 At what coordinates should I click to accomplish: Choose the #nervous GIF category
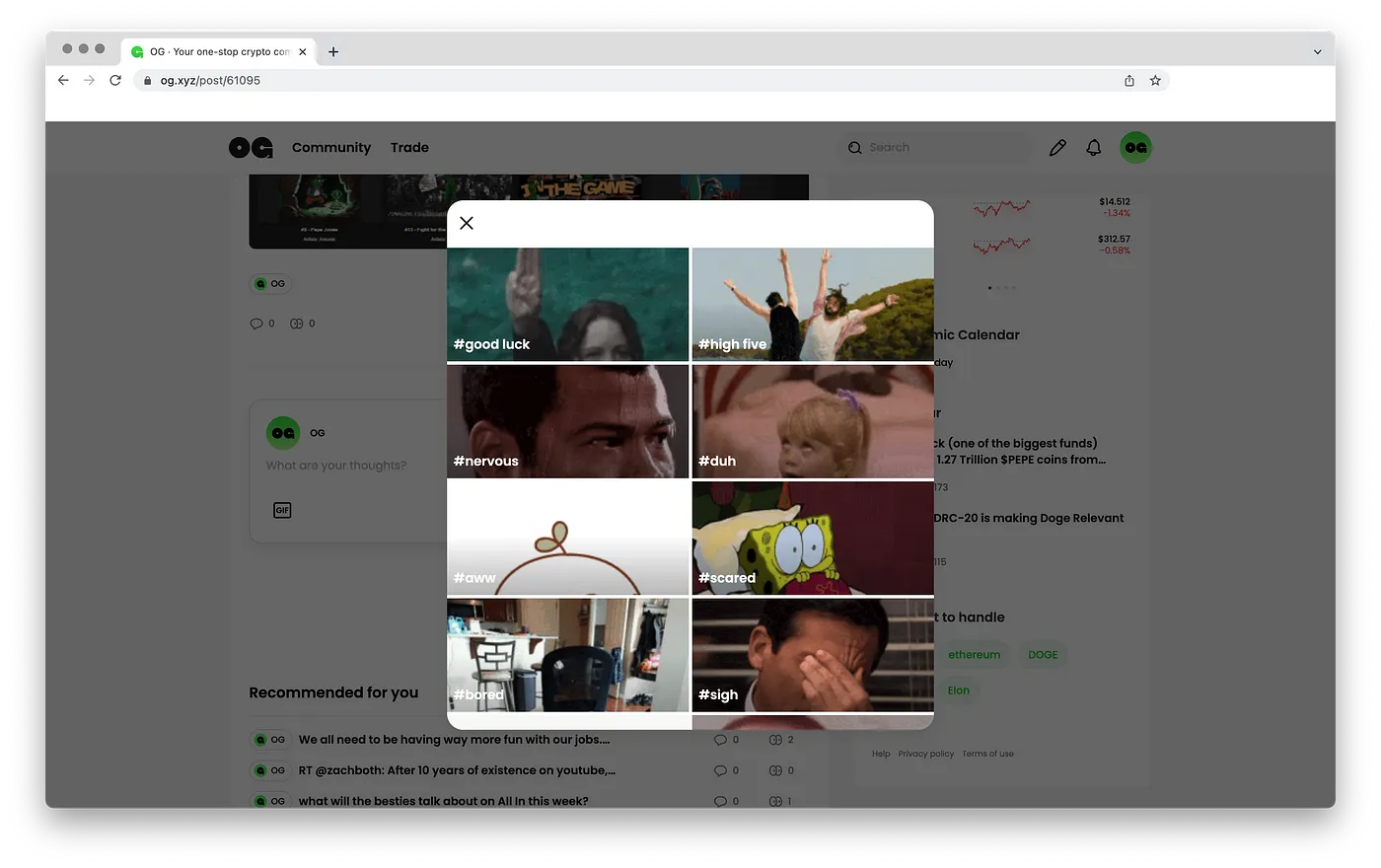[x=567, y=421]
